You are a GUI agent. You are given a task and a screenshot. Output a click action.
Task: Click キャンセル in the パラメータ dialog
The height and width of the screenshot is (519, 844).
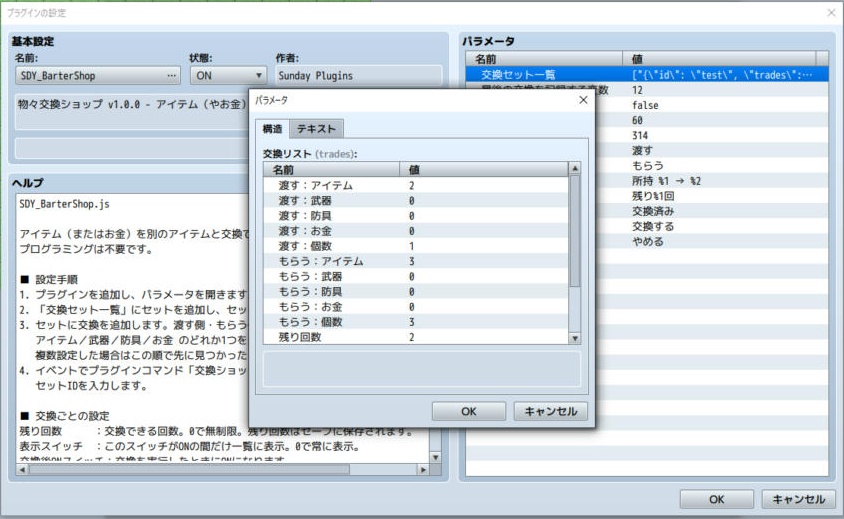pyautogui.click(x=551, y=411)
